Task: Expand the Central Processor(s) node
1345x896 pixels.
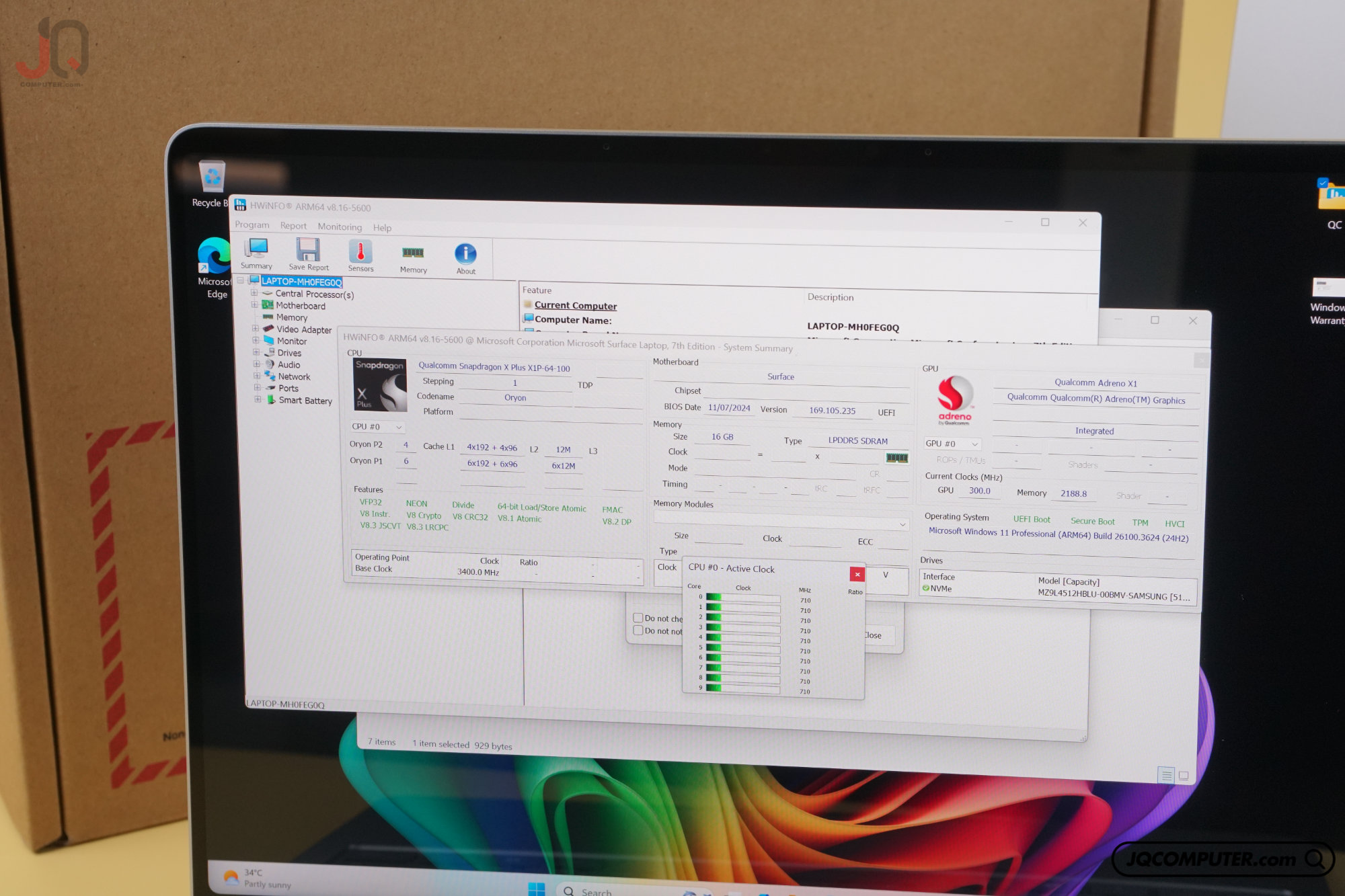Action: click(x=254, y=293)
